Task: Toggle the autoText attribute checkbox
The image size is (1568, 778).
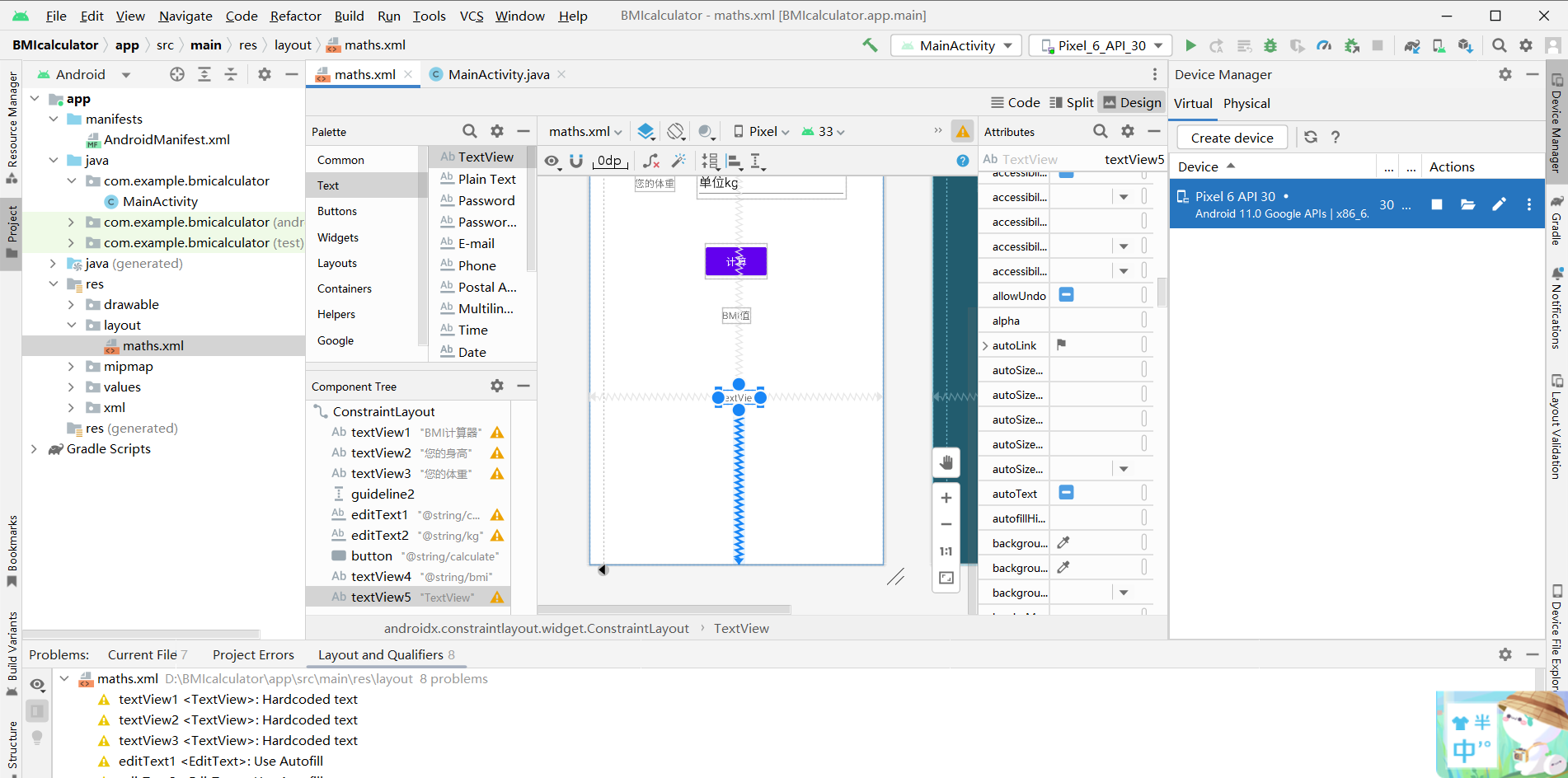Action: [x=1066, y=492]
